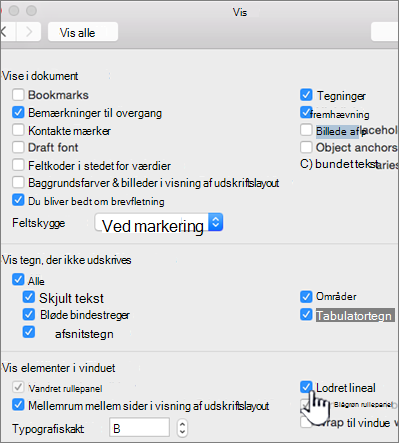
Task: Go back with the left arrow button
Action: click(7, 32)
